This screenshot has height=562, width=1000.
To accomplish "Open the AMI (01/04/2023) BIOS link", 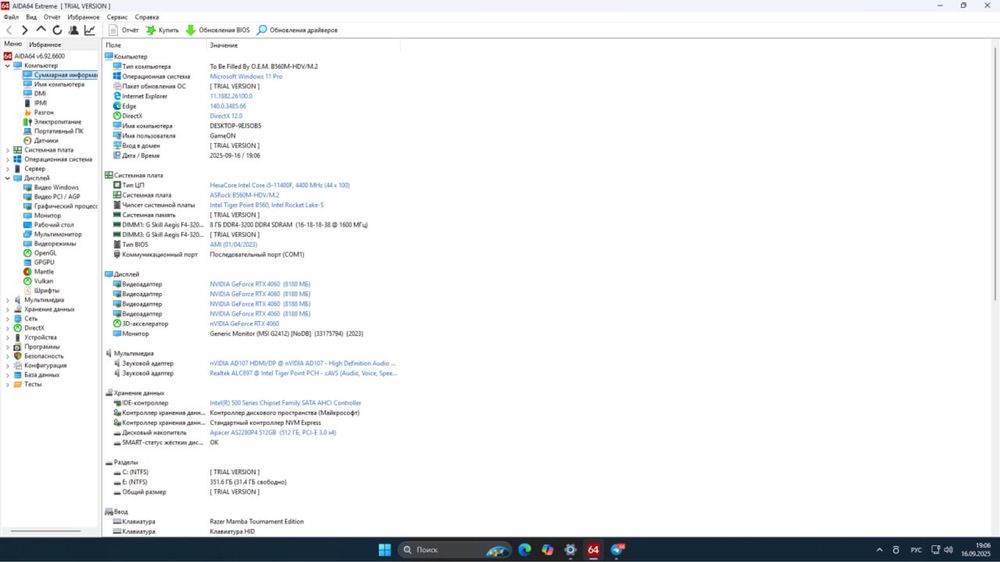I will tap(233, 244).
